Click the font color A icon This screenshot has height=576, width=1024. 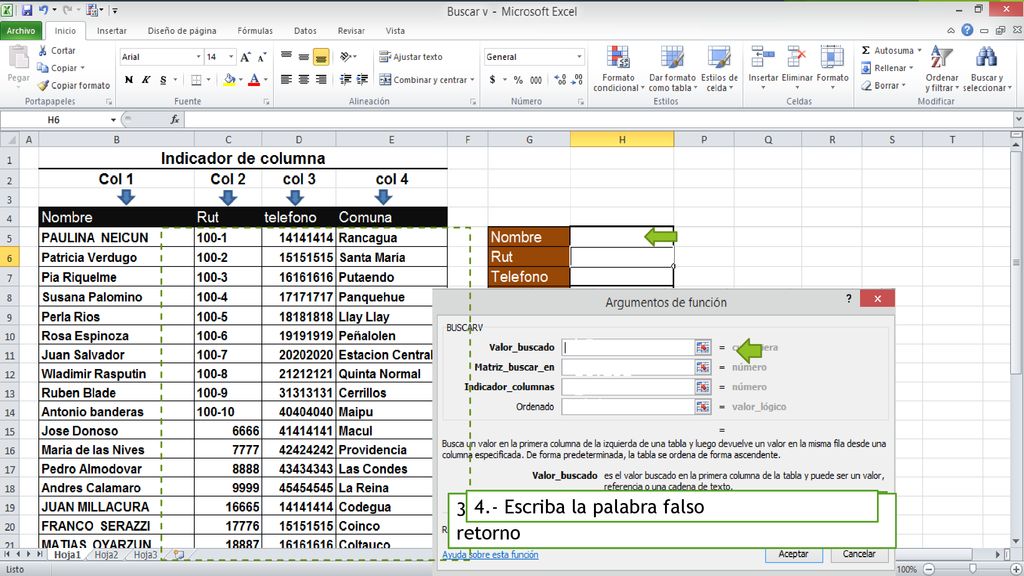[x=254, y=80]
